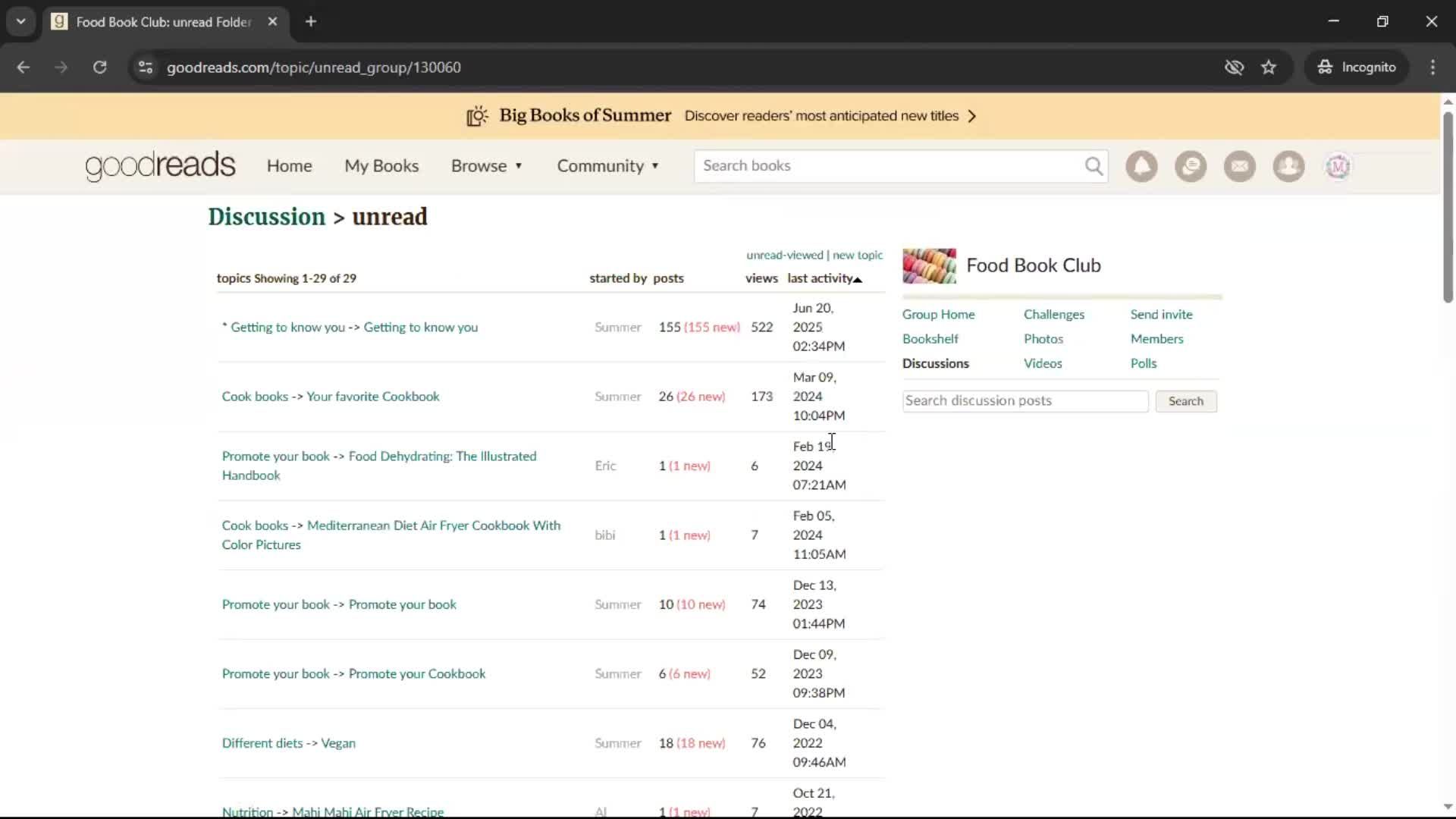Click the Discussions sidebar item
1456x819 pixels.
(x=935, y=363)
